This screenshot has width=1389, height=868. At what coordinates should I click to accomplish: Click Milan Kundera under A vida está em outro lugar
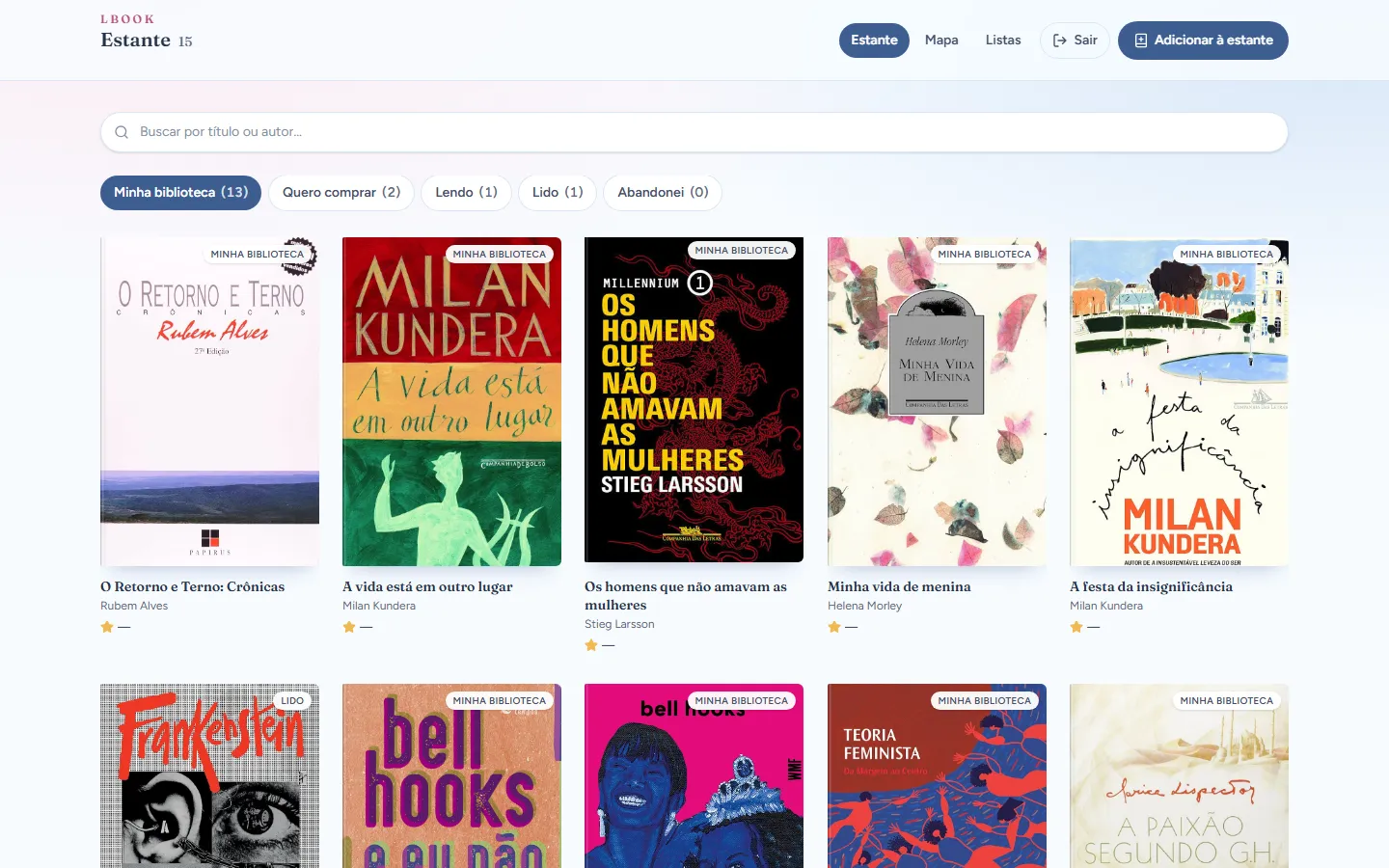pos(379,606)
